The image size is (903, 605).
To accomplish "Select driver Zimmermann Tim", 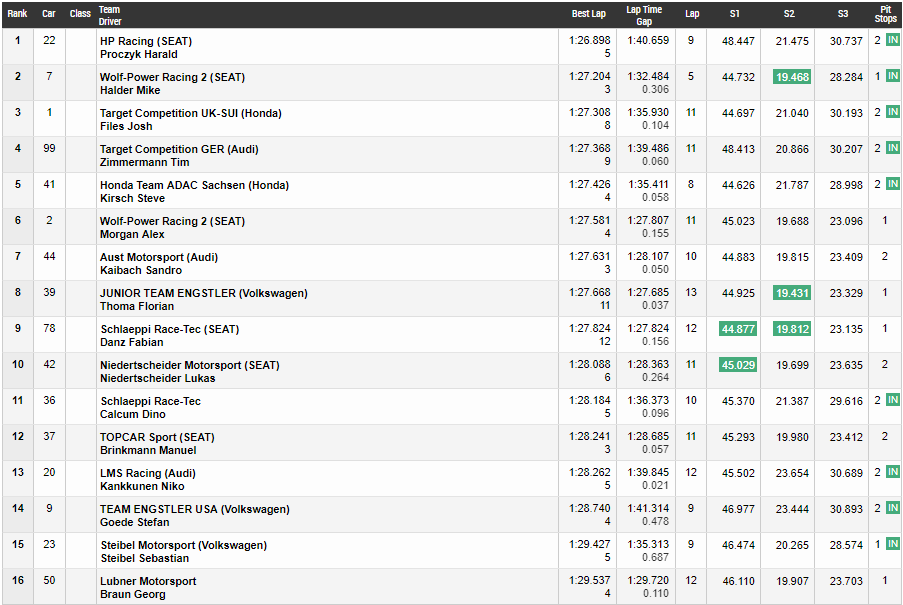I will click(x=145, y=162).
